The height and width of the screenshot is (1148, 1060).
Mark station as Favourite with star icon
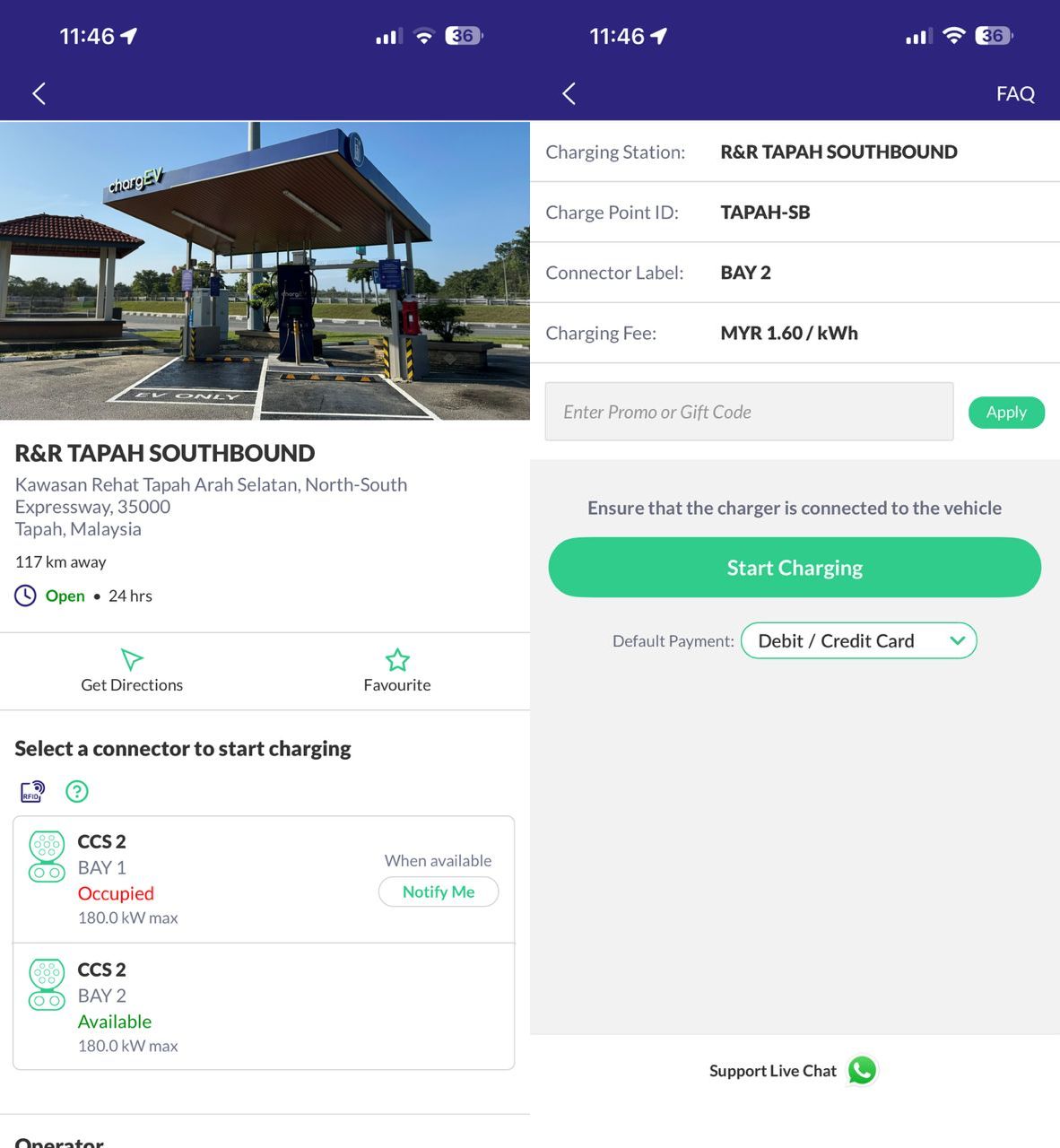397,660
